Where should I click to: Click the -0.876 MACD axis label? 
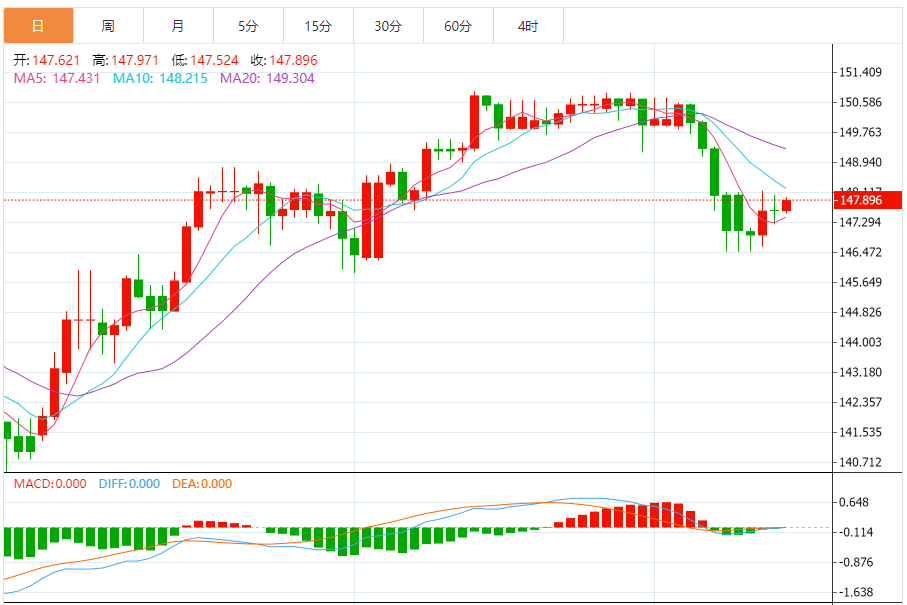click(x=856, y=563)
